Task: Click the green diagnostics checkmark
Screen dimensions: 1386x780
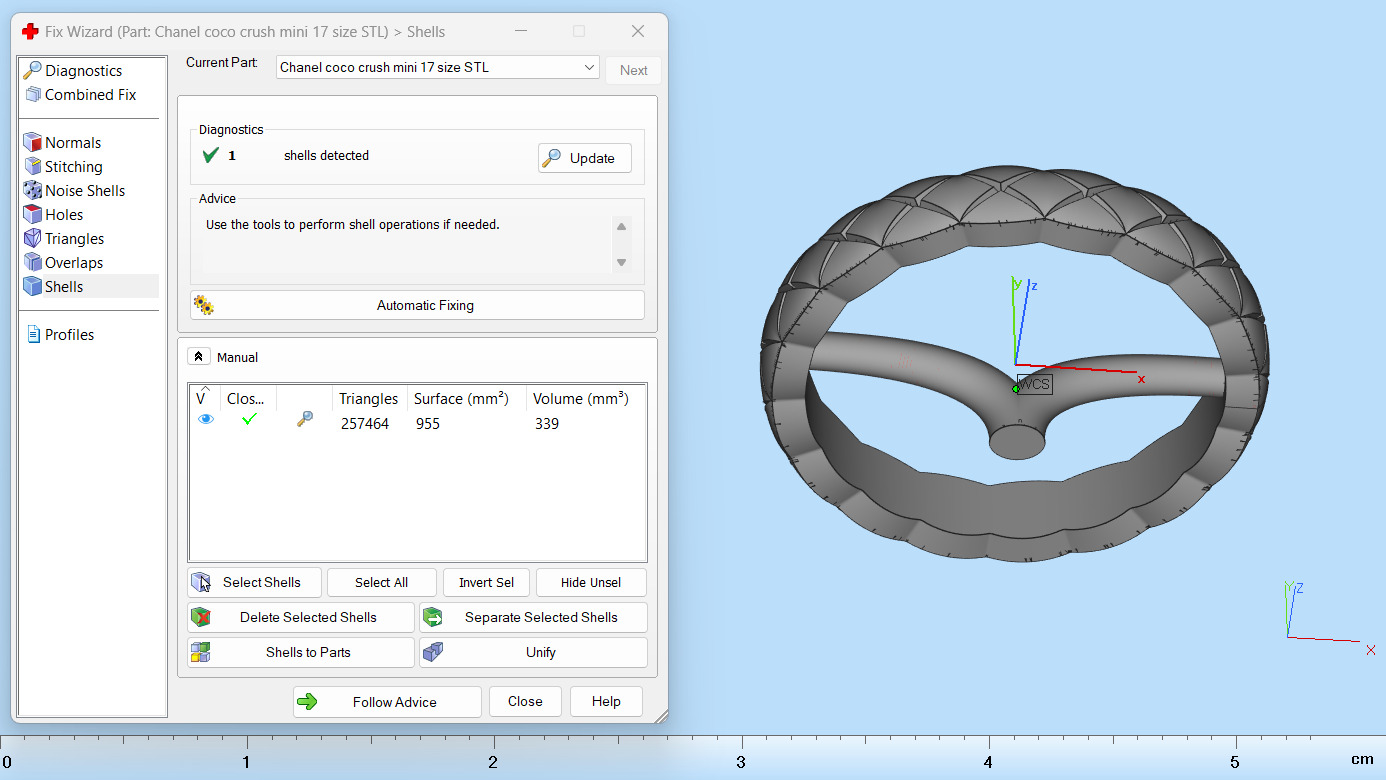Action: coord(210,156)
